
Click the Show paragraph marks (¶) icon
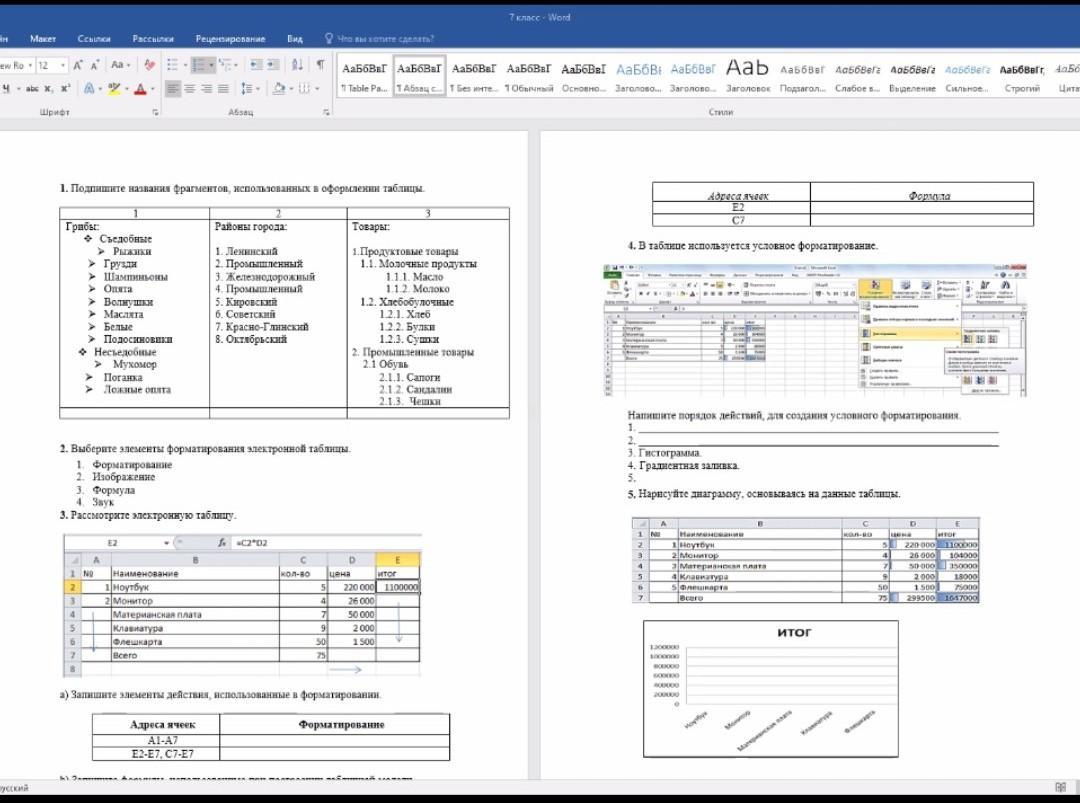click(320, 65)
